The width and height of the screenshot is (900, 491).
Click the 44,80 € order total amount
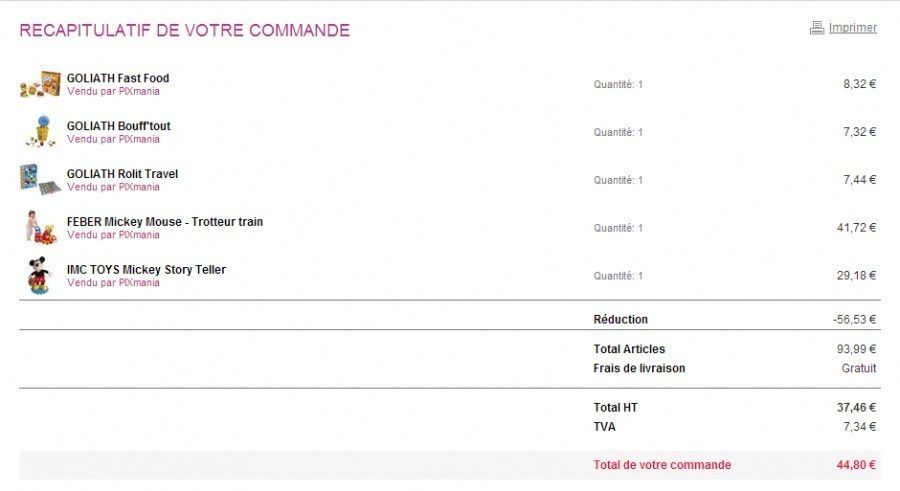click(x=856, y=465)
